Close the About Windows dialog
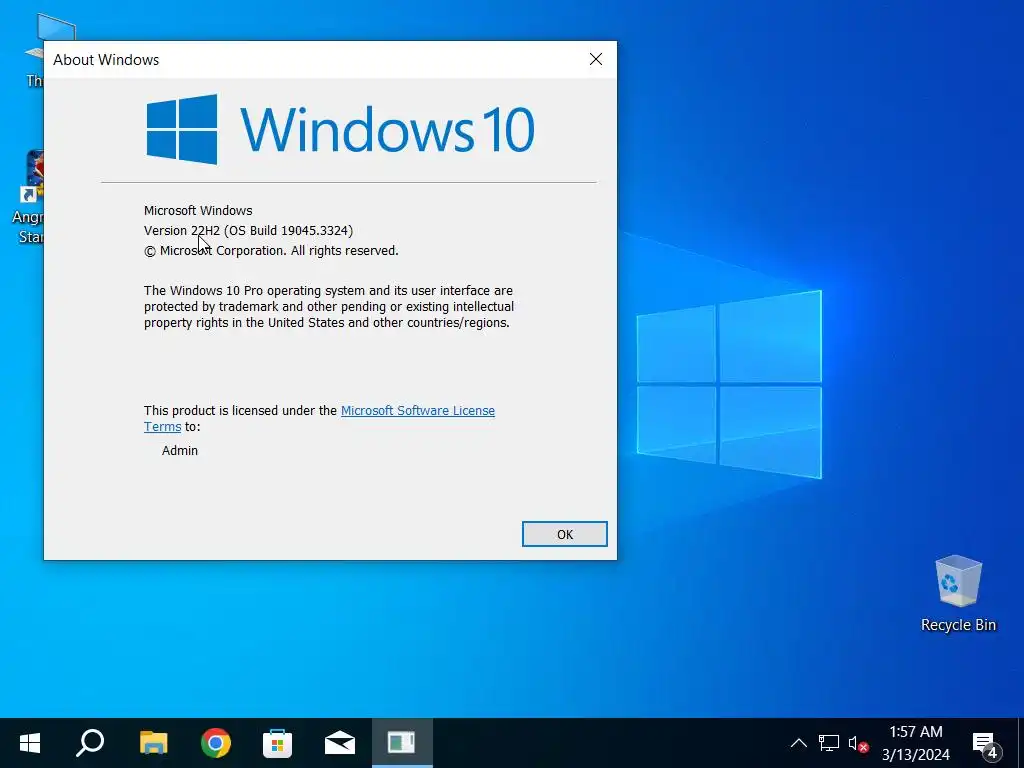The image size is (1024, 768). [x=596, y=59]
